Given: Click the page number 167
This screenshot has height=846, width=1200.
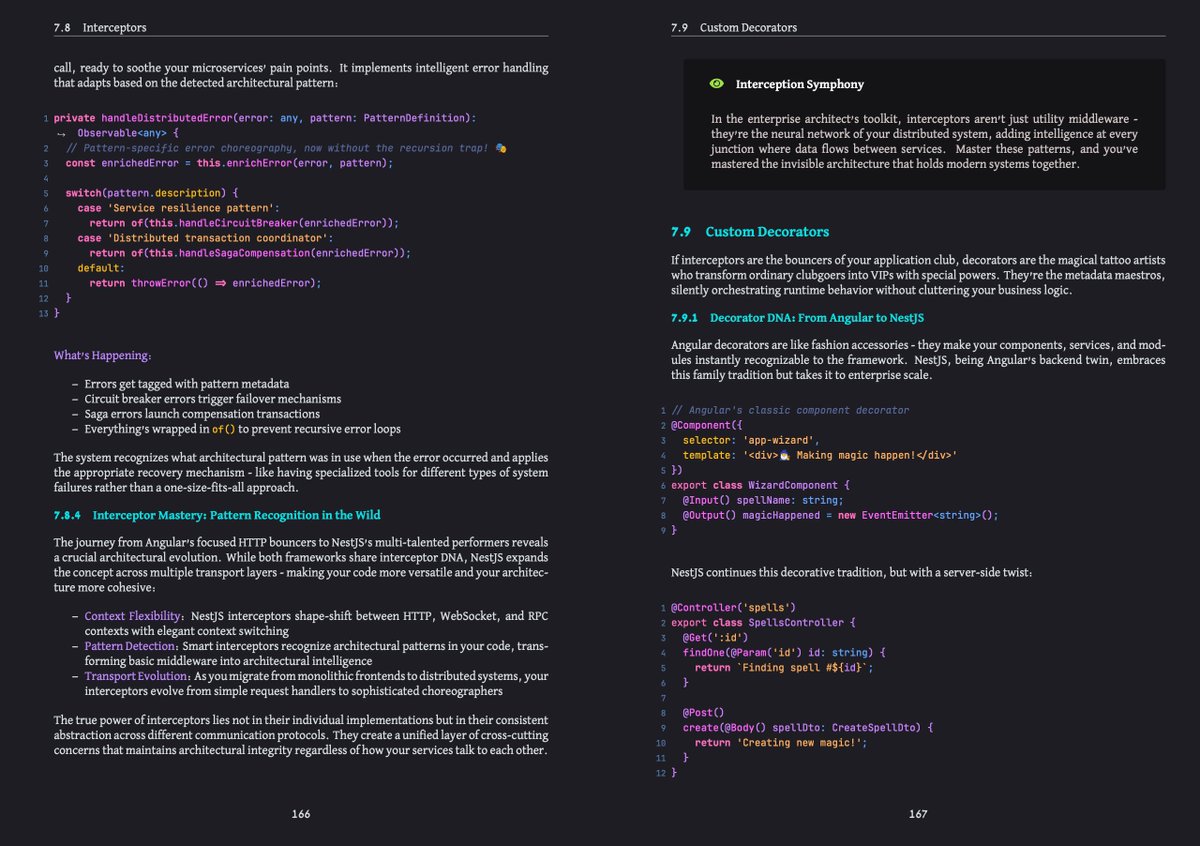Looking at the screenshot, I should point(918,814).
